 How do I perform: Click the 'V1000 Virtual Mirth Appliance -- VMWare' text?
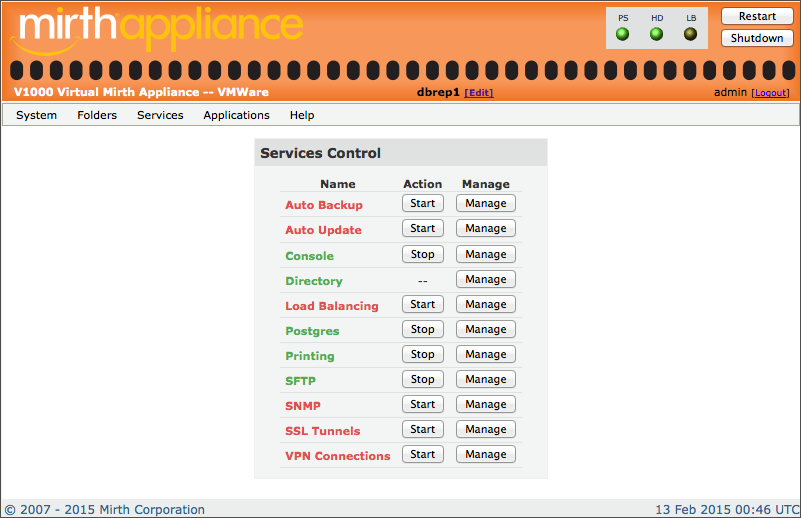141,92
